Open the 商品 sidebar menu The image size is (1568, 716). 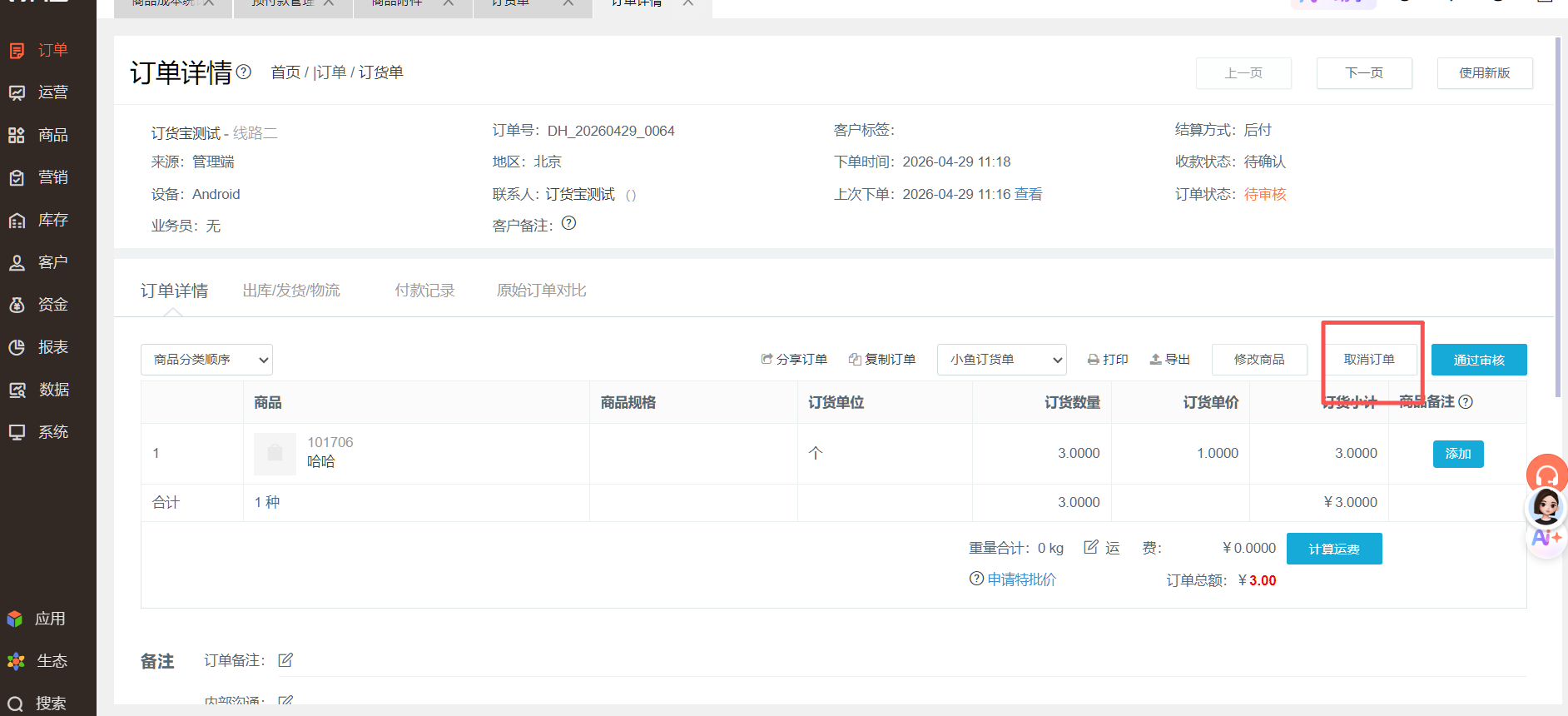coord(38,135)
